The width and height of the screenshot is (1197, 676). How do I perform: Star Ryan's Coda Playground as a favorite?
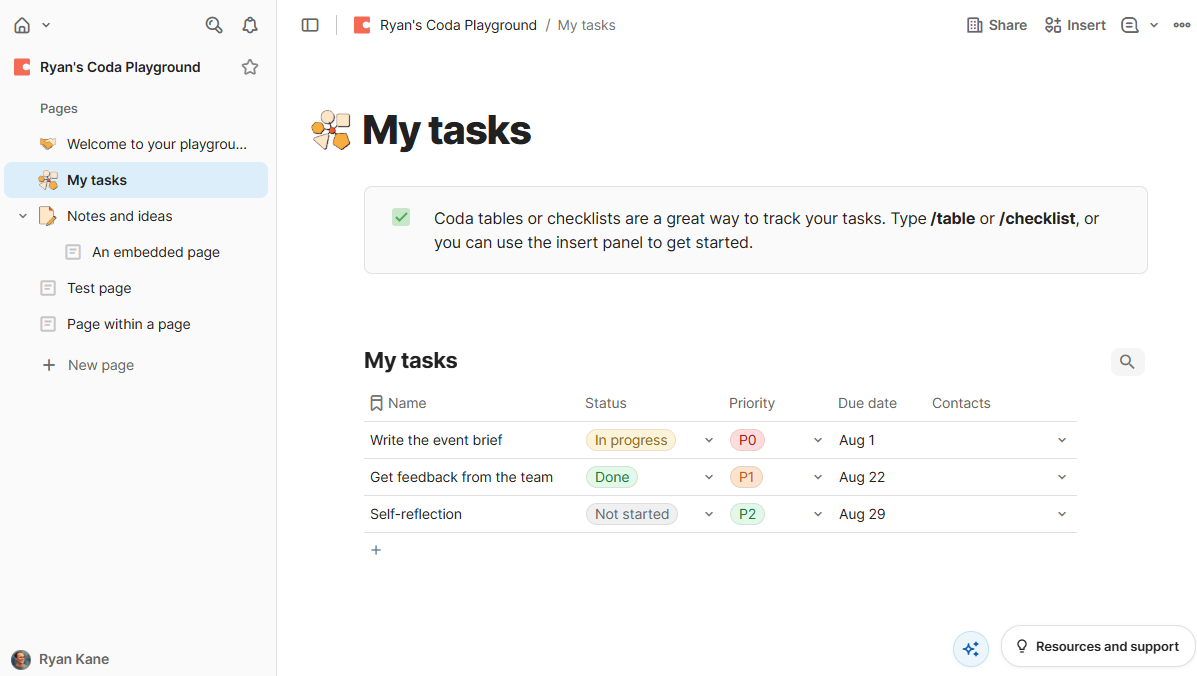(249, 66)
